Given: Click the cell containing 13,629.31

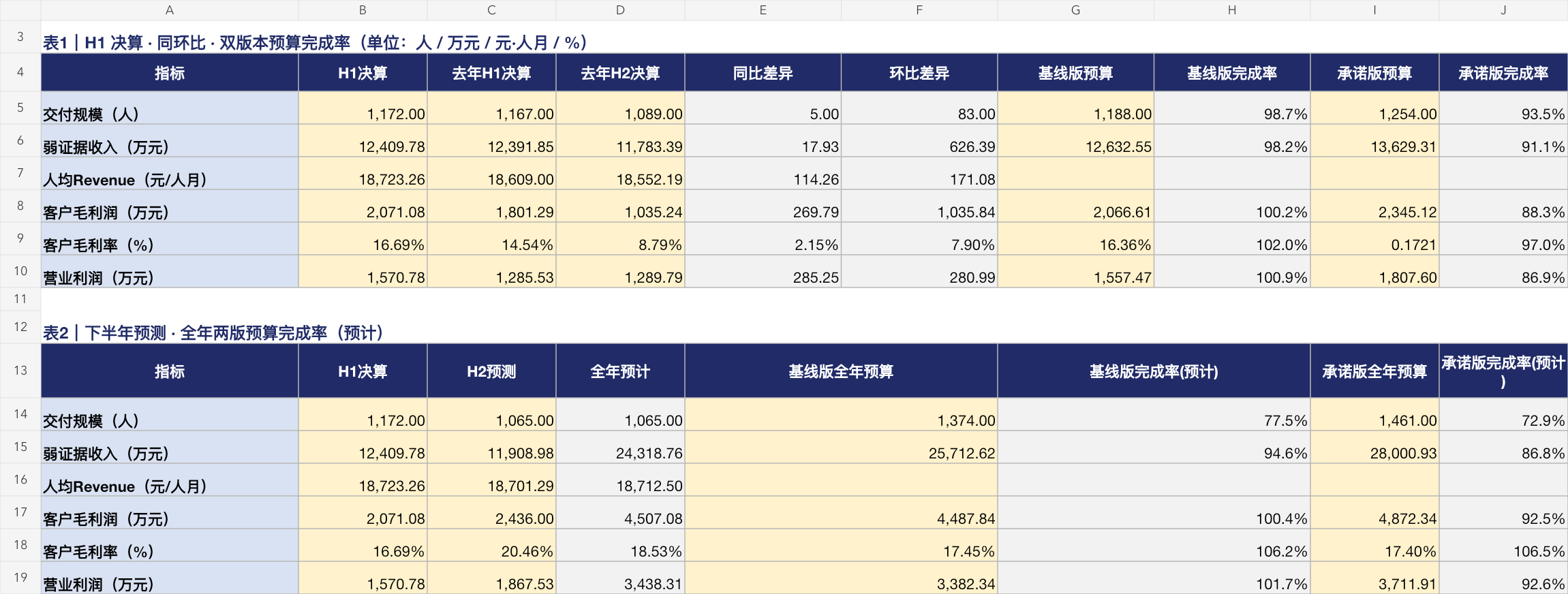Looking at the screenshot, I should 1375,141.
